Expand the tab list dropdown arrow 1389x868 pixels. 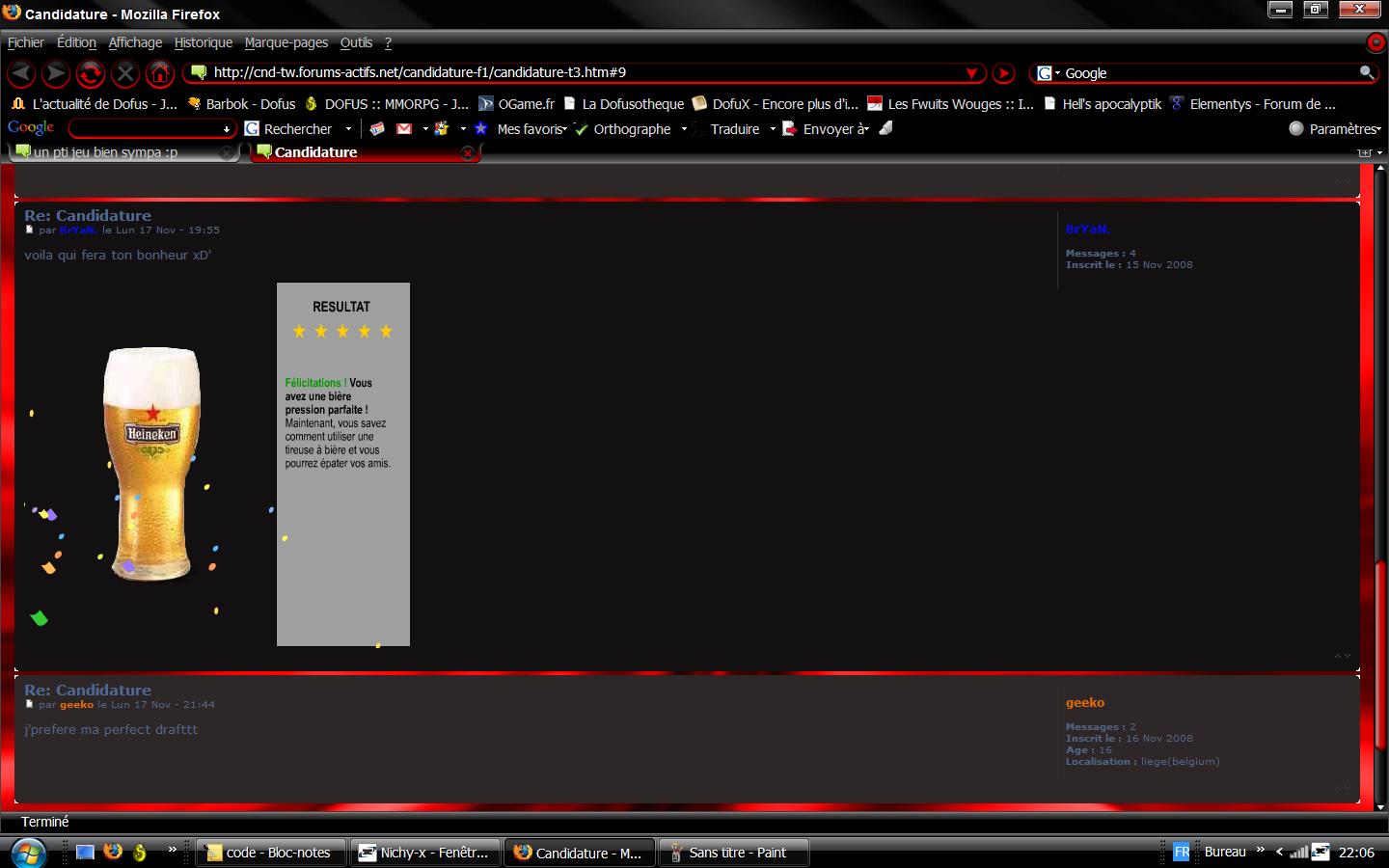1379,152
